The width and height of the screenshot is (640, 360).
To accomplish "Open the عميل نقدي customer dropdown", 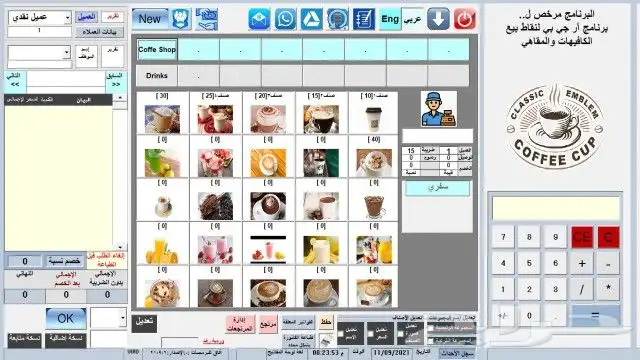I will [x=68, y=17].
